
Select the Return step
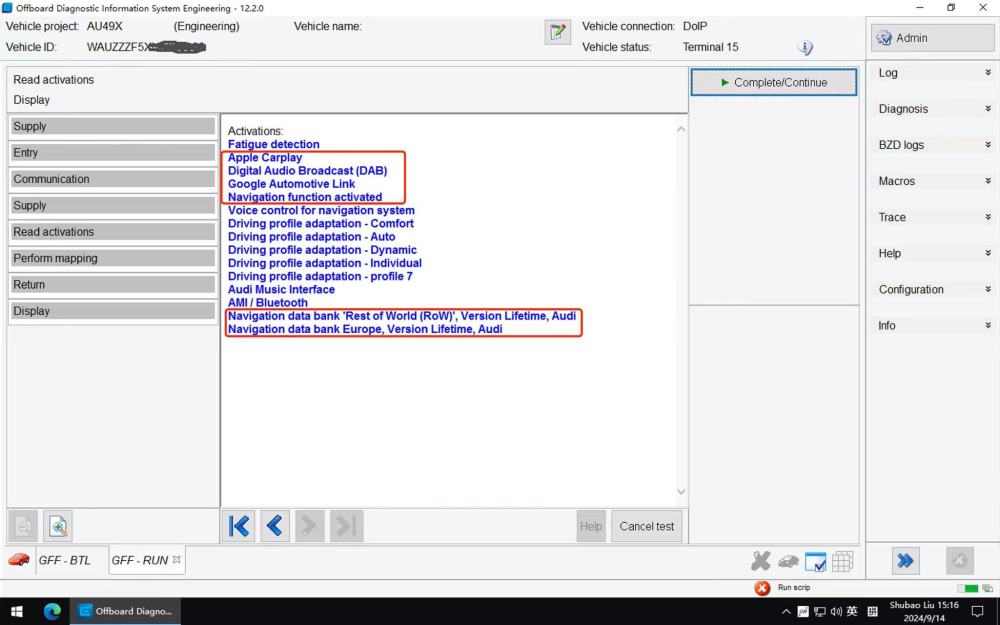[112, 284]
